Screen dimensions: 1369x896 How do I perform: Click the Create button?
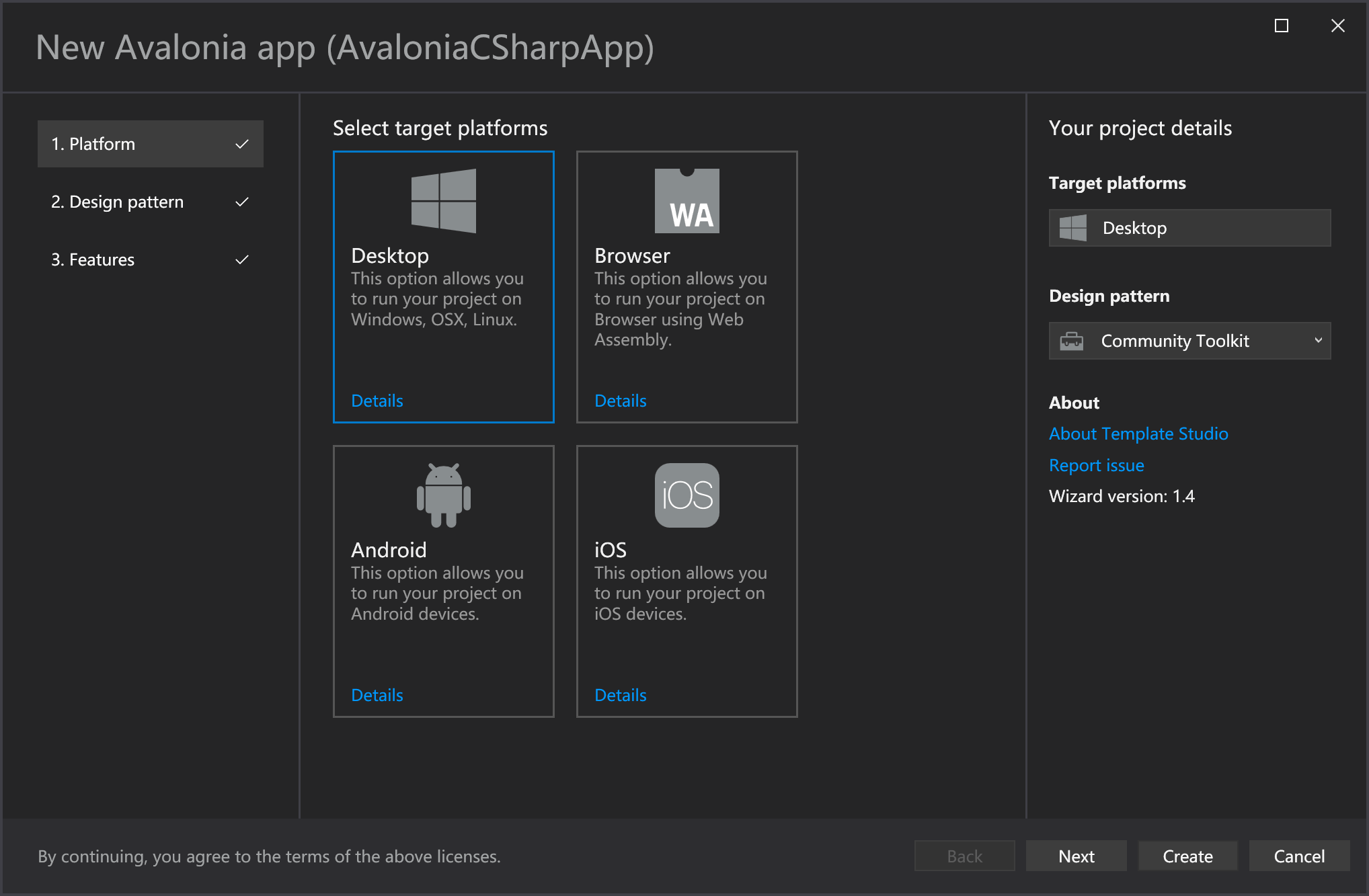(1188, 856)
